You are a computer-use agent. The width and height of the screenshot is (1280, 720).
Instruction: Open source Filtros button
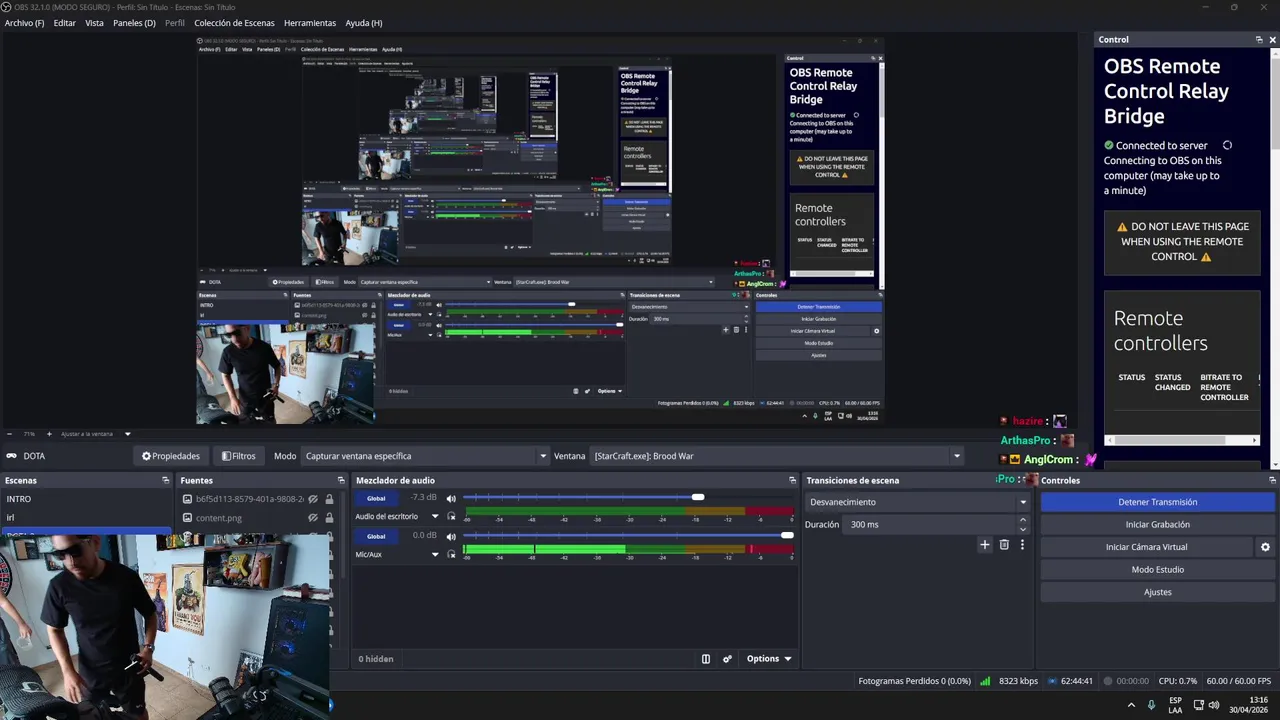239,456
